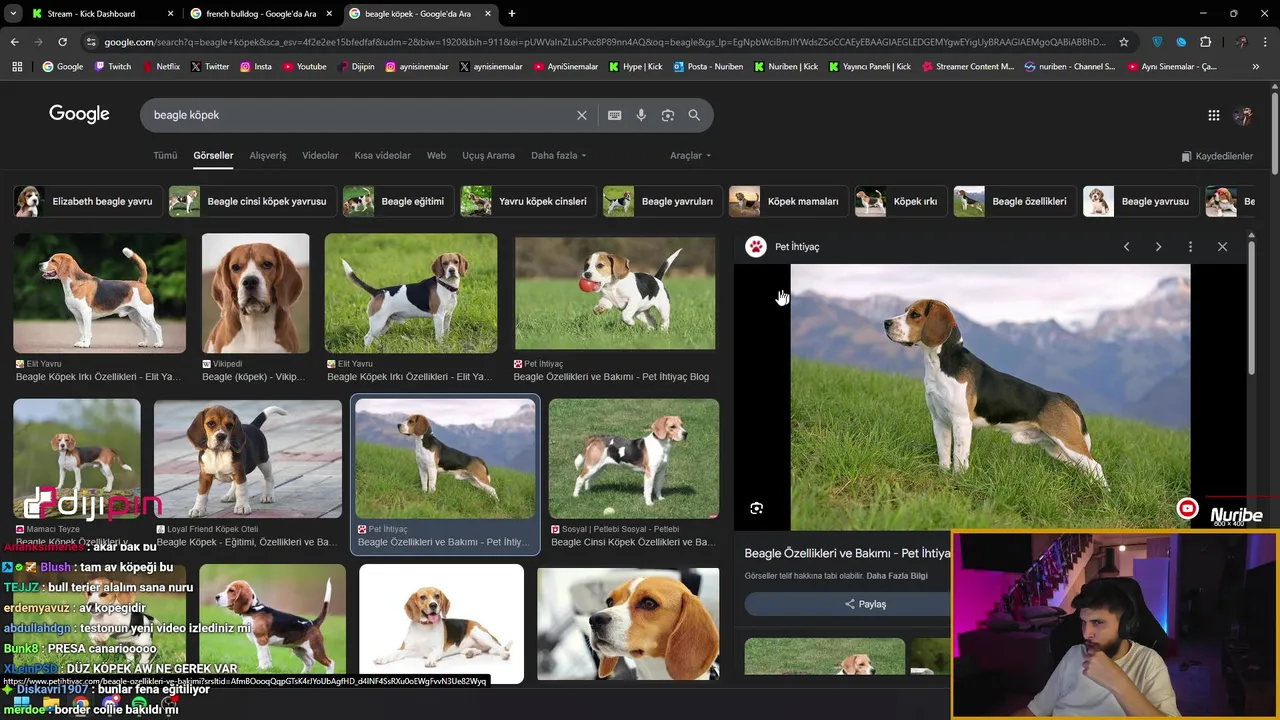Open Chrome extensions puzzle icon

click(x=1205, y=42)
